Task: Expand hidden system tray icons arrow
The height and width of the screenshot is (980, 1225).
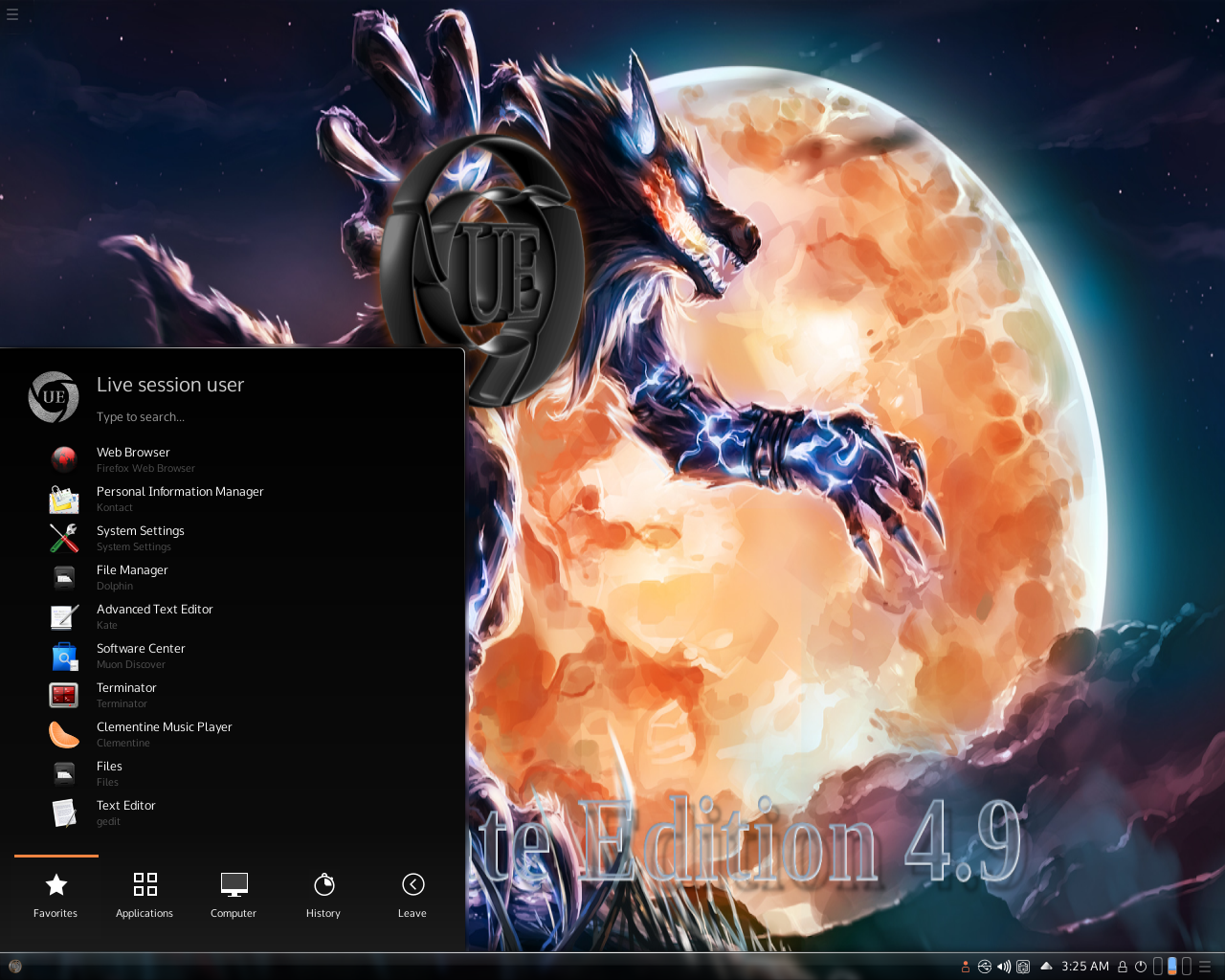Action: pos(1046,966)
